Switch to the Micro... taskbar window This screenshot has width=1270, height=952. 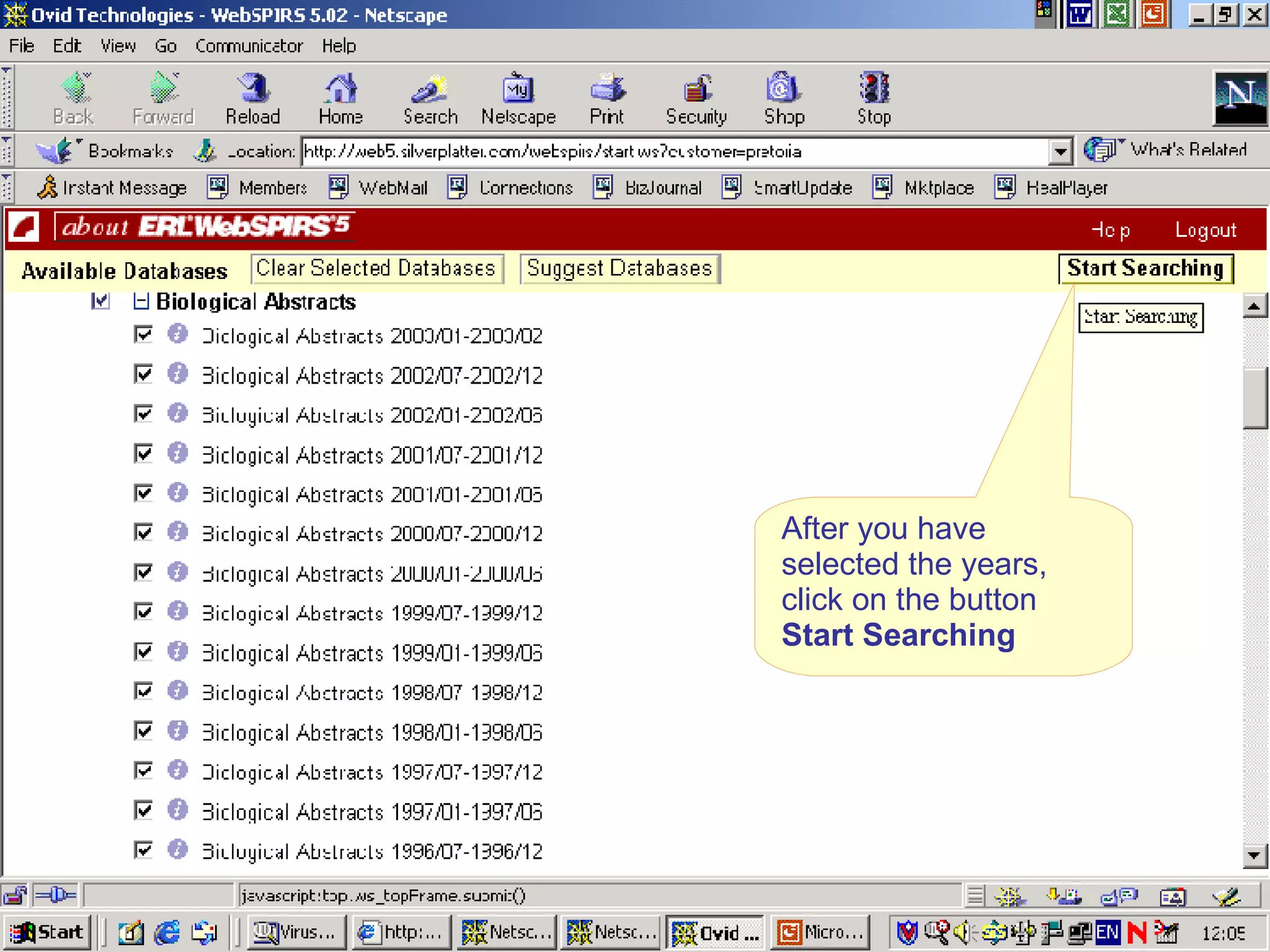pyautogui.click(x=821, y=932)
